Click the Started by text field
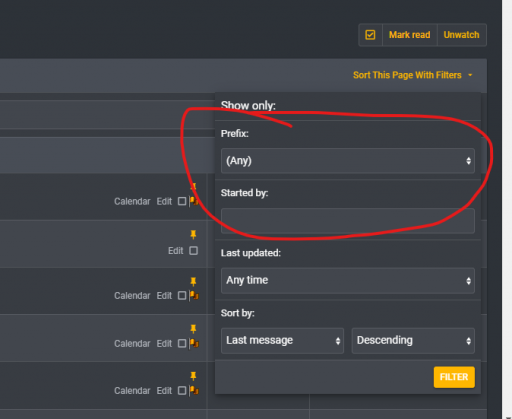The width and height of the screenshot is (512, 419). [x=348, y=221]
